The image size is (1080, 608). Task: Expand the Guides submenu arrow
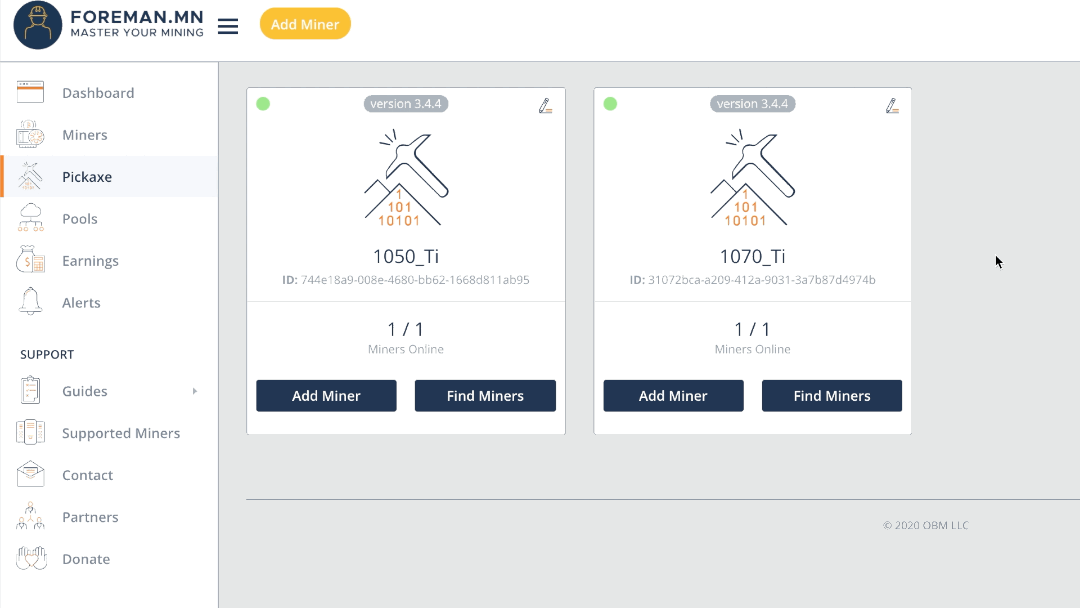pos(195,391)
